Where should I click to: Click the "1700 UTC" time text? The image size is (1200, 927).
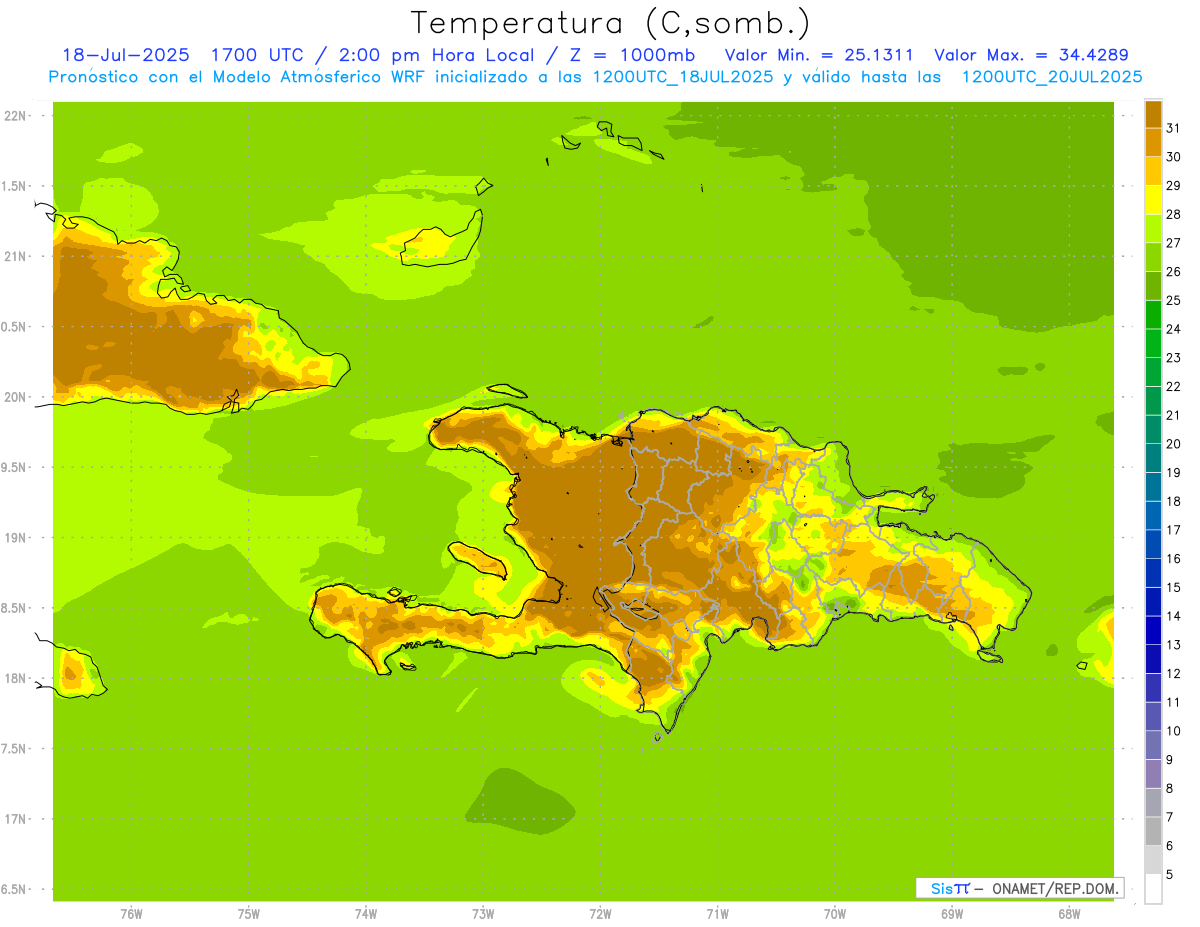pyautogui.click(x=259, y=55)
